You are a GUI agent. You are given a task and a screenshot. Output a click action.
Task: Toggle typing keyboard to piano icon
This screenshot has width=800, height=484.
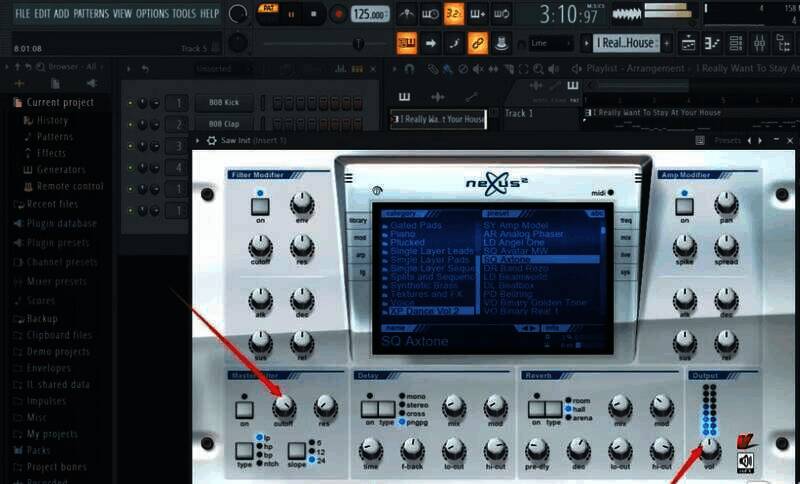407,43
